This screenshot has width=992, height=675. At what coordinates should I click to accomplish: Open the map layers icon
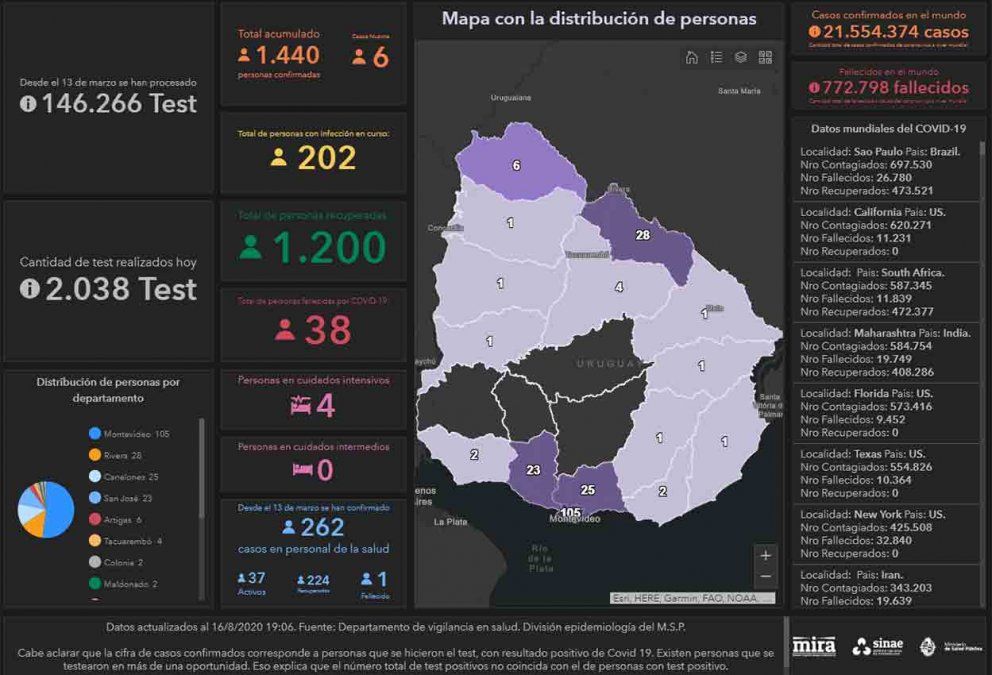[741, 57]
